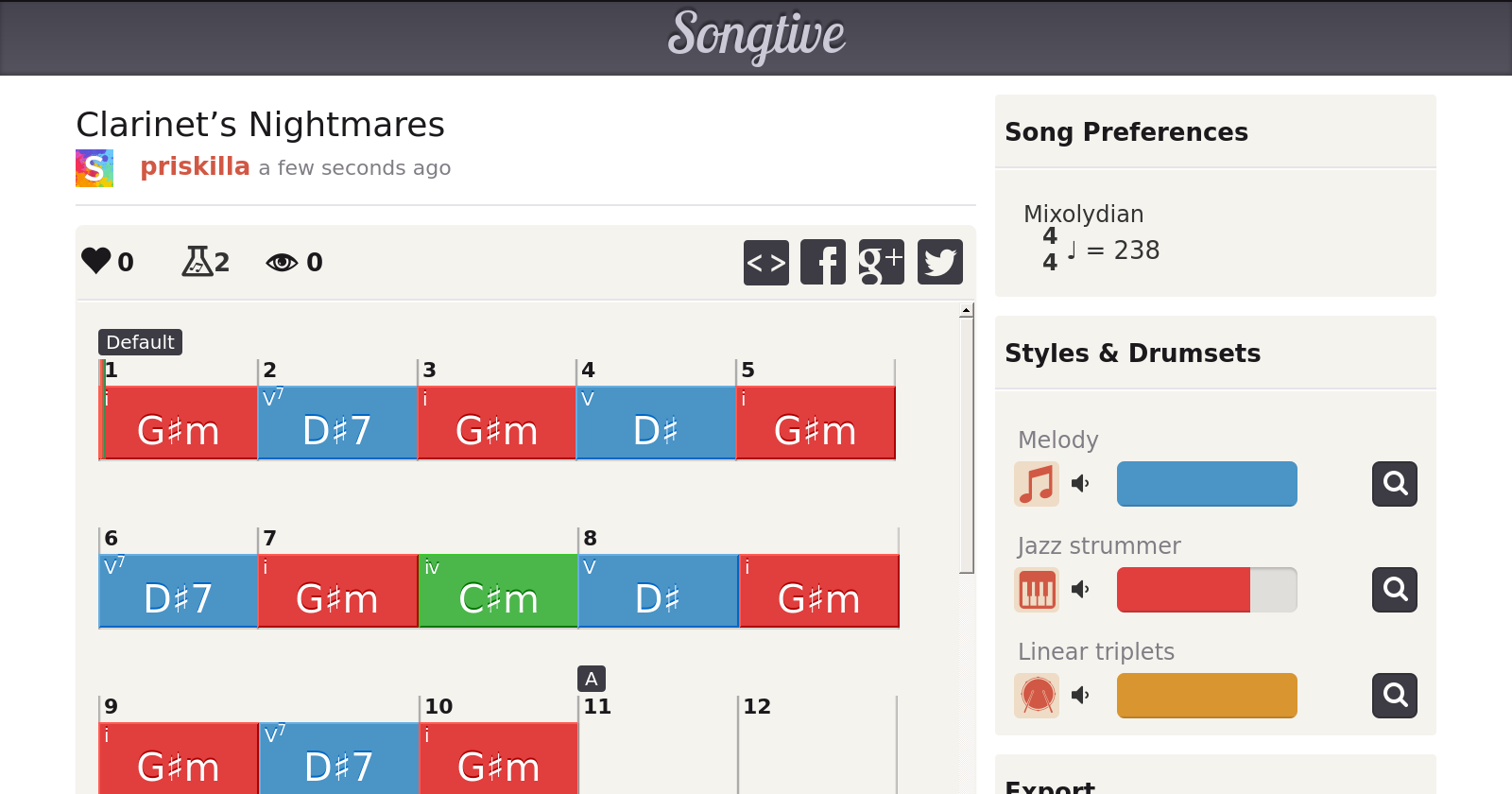
Task: Click the Linear triplets drum icon
Action: coord(1037,696)
